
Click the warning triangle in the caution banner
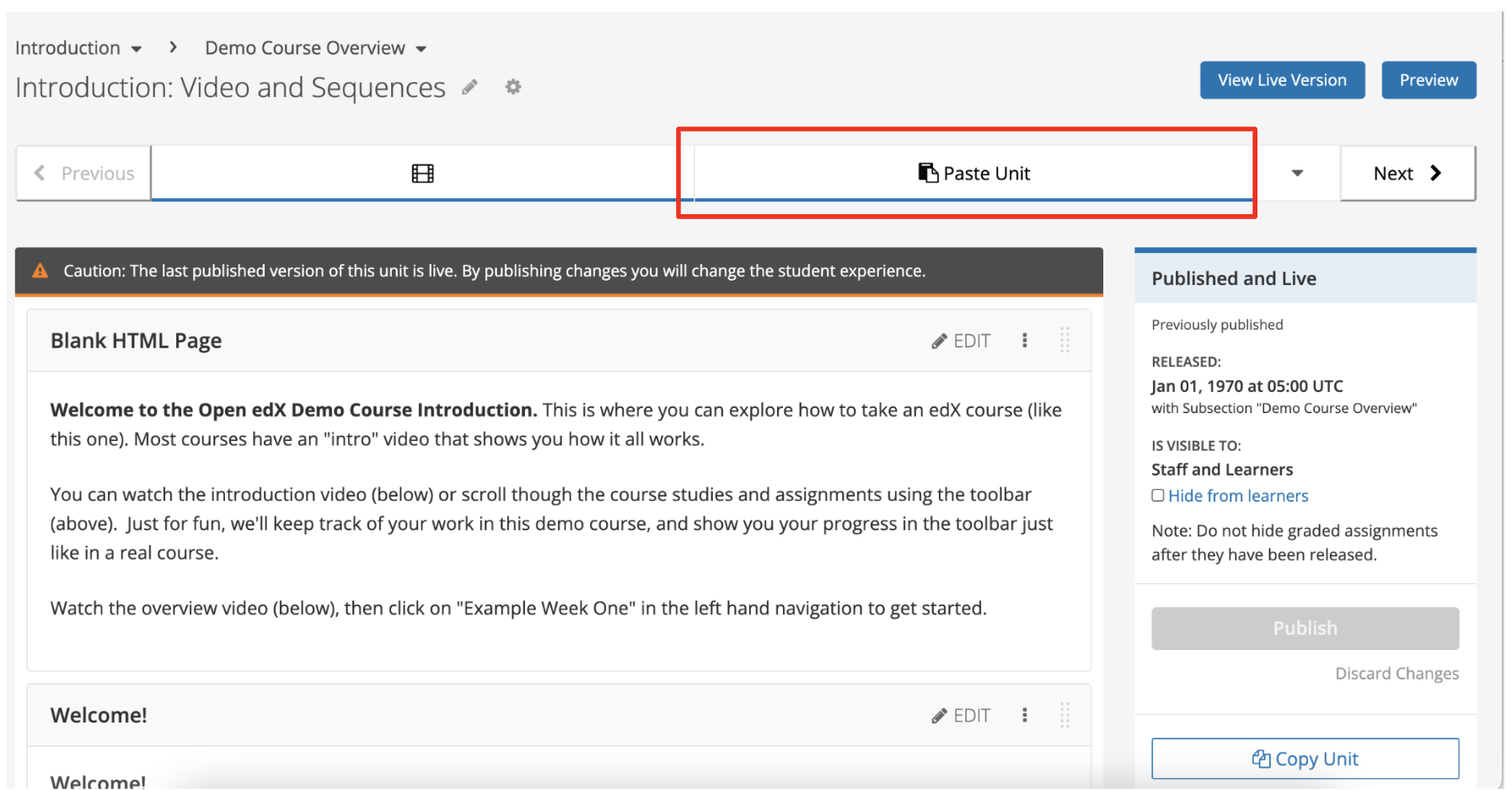pos(40,271)
